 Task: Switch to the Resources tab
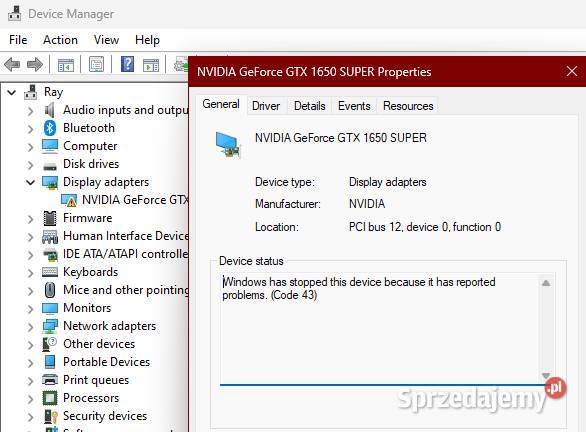pyautogui.click(x=408, y=106)
